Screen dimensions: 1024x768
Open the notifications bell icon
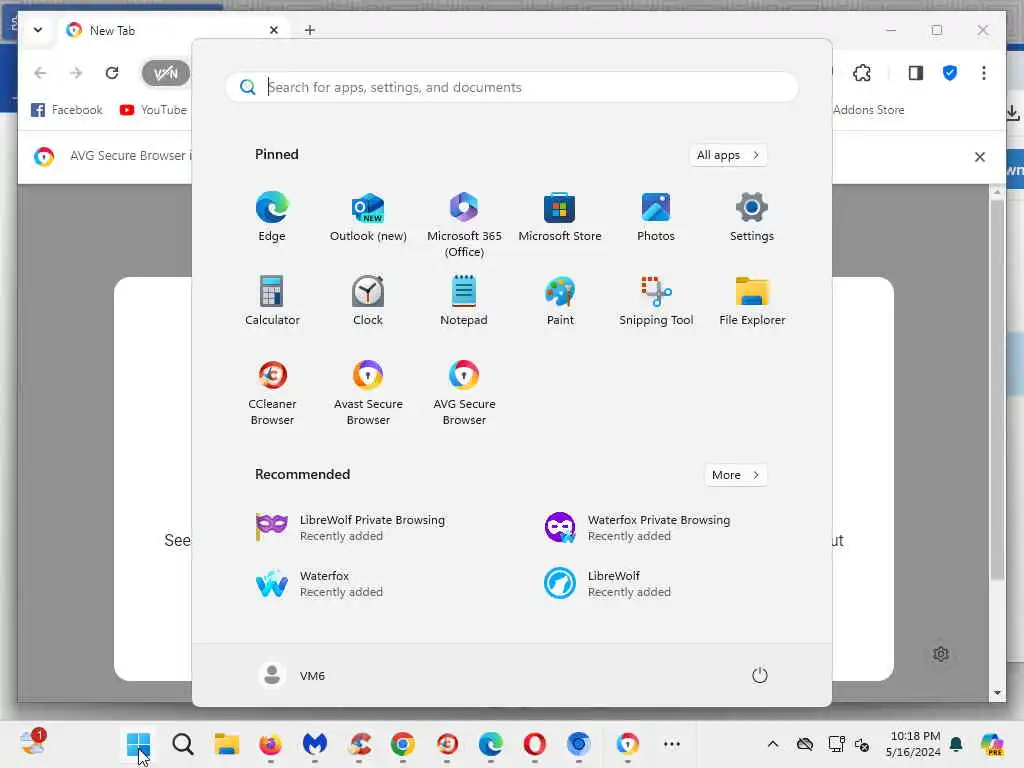[957, 744]
